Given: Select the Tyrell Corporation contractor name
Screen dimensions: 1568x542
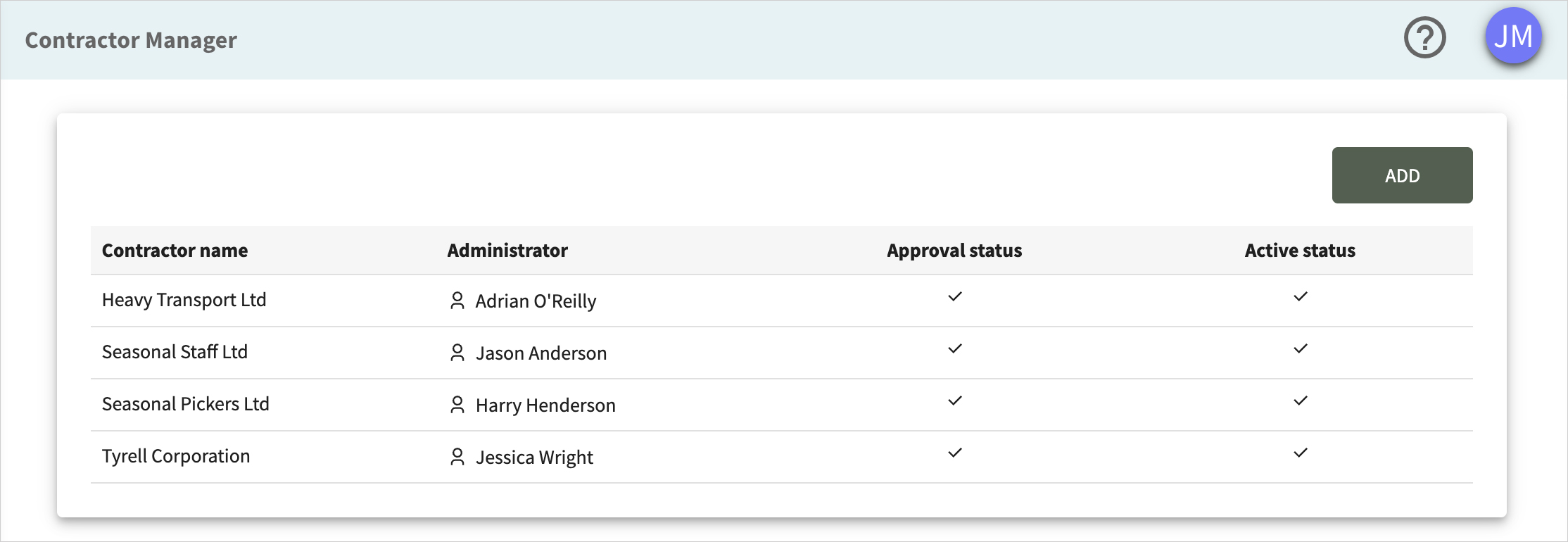Looking at the screenshot, I should coord(176,456).
